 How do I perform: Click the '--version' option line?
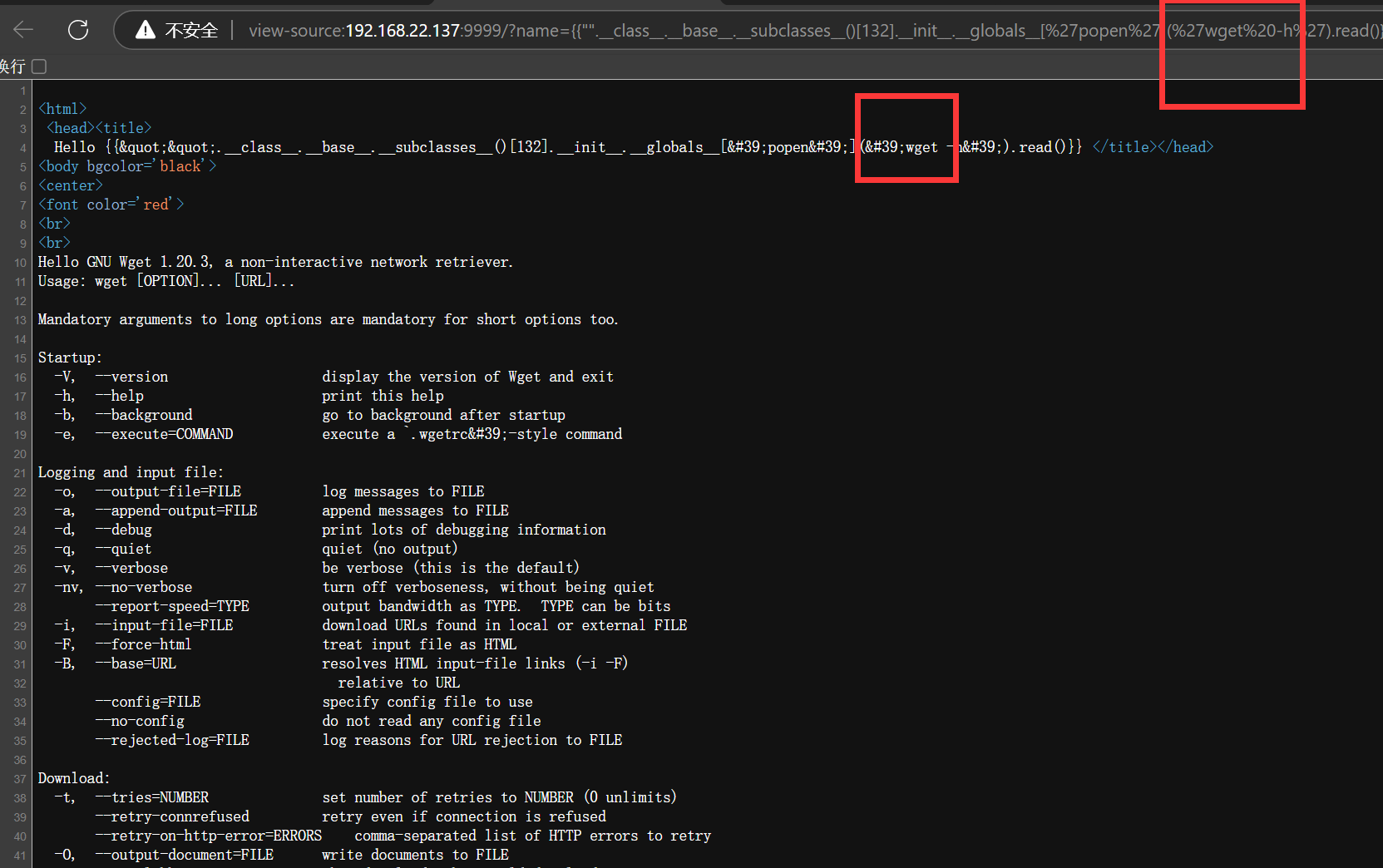pos(334,377)
